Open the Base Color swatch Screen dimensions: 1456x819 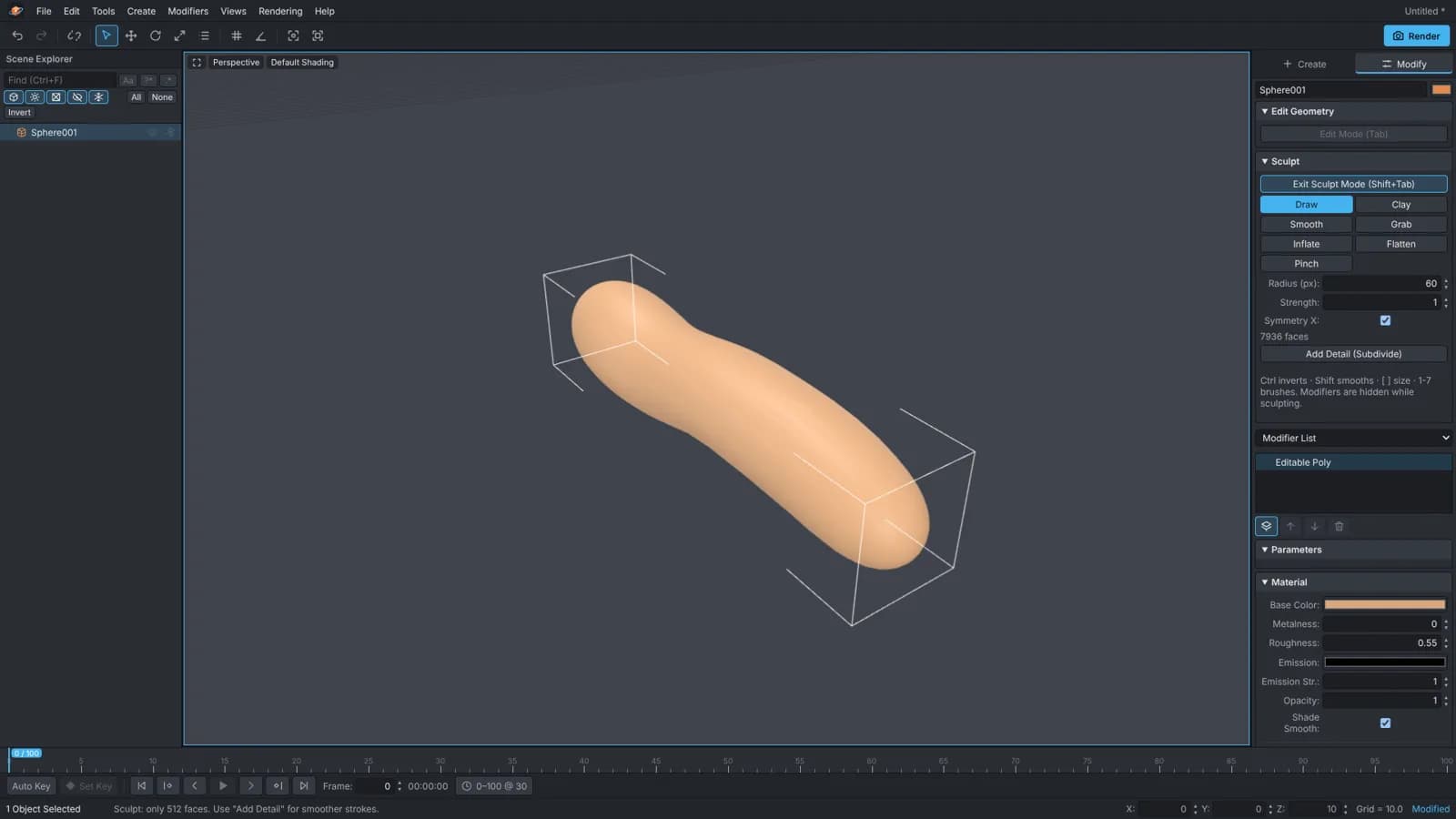point(1384,604)
